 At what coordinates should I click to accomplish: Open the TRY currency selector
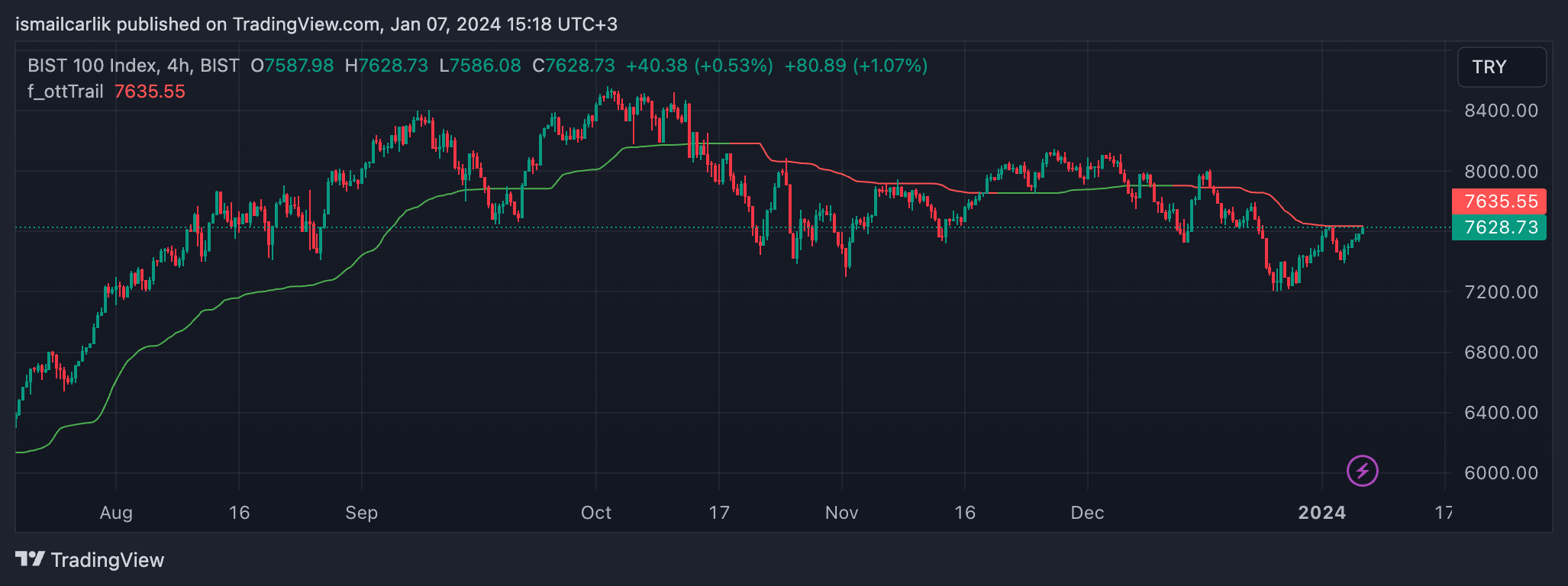point(1502,67)
